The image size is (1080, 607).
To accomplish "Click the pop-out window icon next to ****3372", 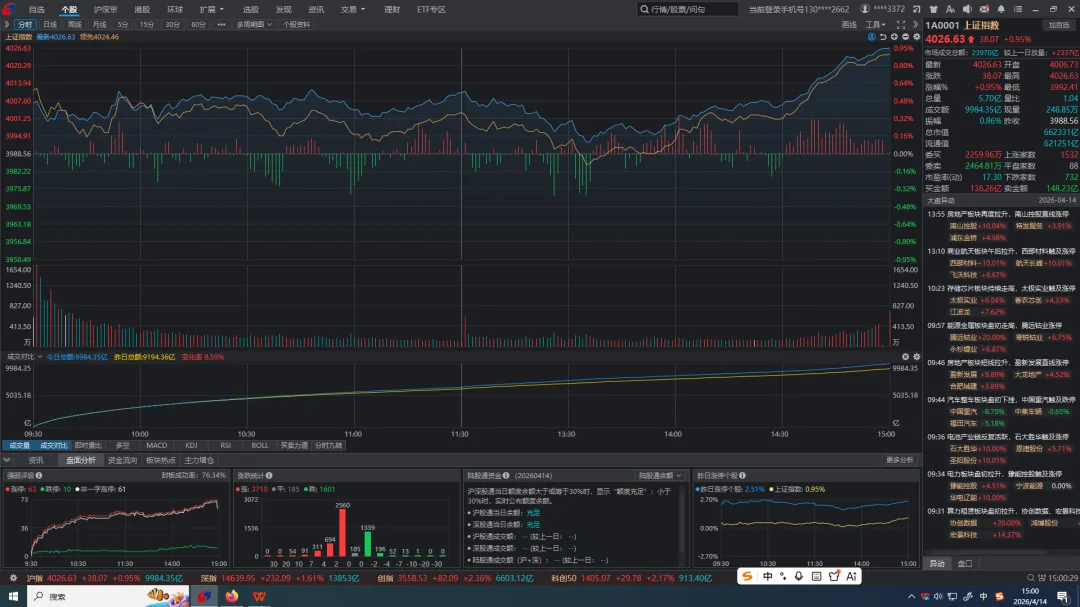I will [917, 9].
